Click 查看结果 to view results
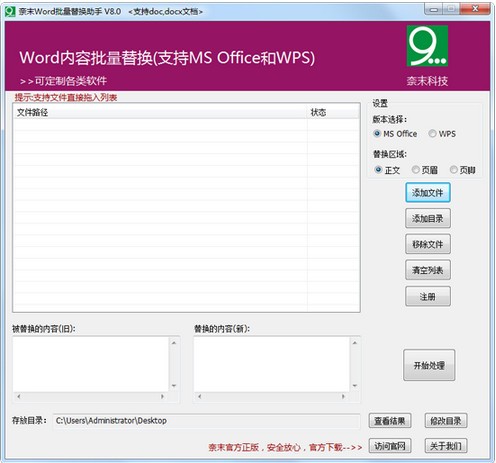The width and height of the screenshot is (496, 463). click(390, 421)
